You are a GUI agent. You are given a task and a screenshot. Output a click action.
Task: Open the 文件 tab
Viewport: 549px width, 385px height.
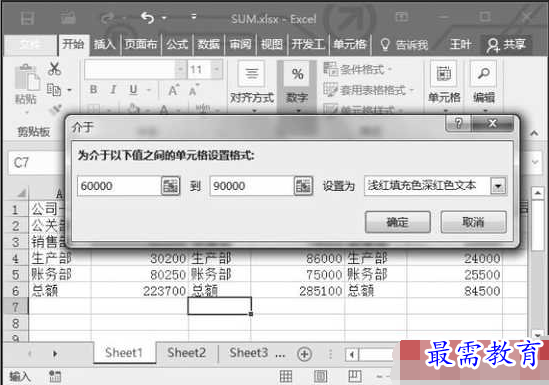click(31, 45)
